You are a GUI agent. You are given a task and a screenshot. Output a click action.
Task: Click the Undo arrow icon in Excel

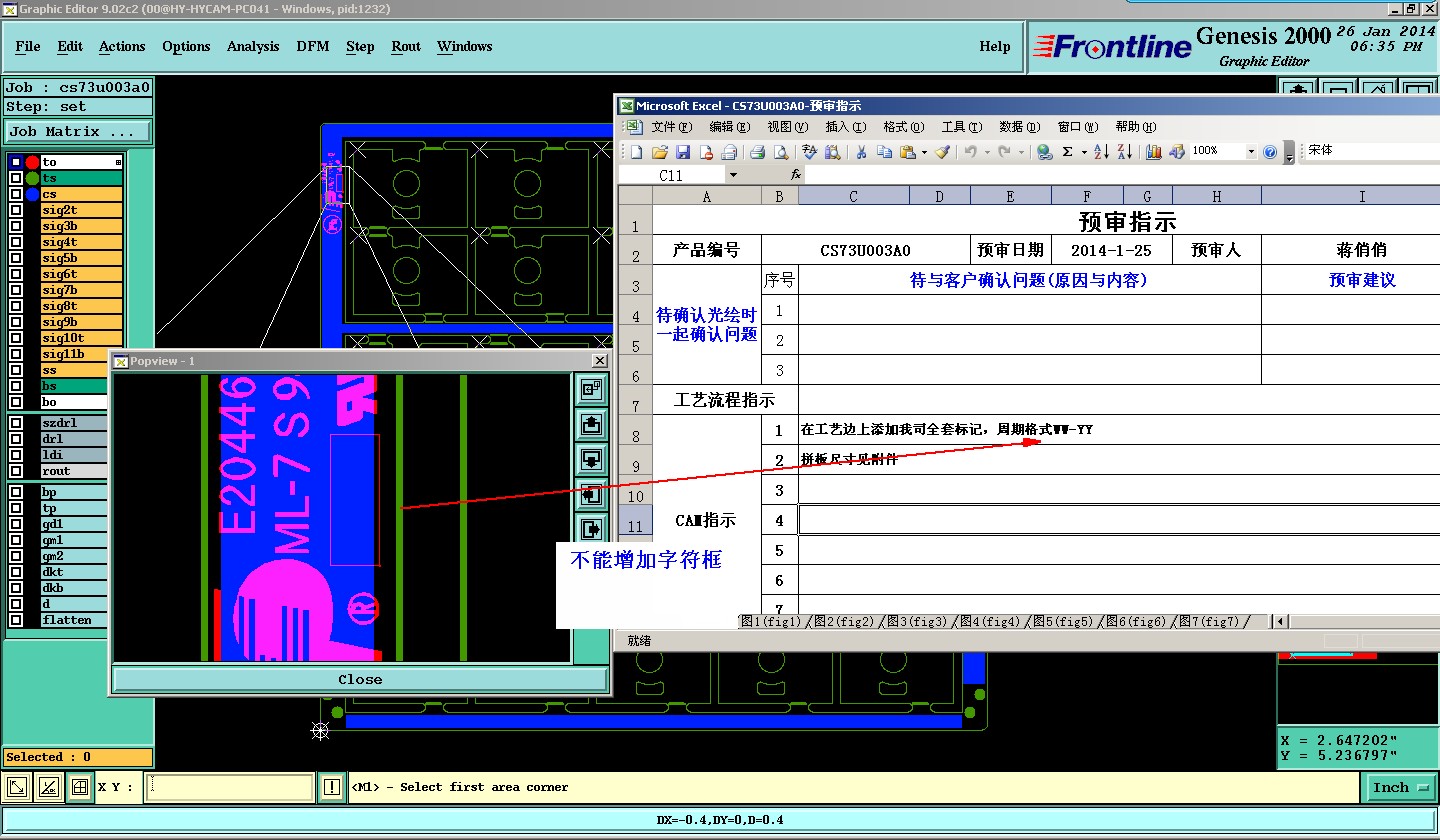tap(969, 152)
